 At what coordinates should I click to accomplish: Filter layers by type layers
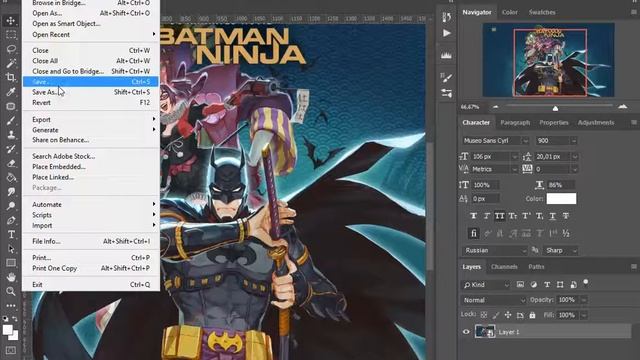pyautogui.click(x=547, y=284)
